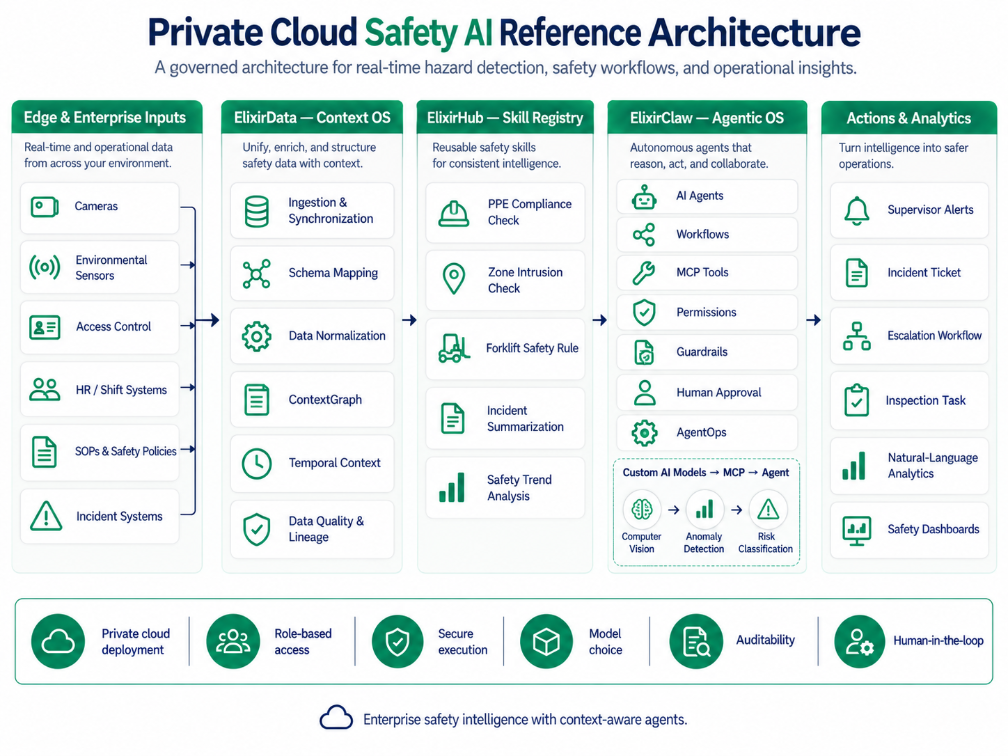Image resolution: width=1008 pixels, height=756 pixels.
Task: Click the Forklift Safety Rule forklift icon
Action: coord(454,348)
